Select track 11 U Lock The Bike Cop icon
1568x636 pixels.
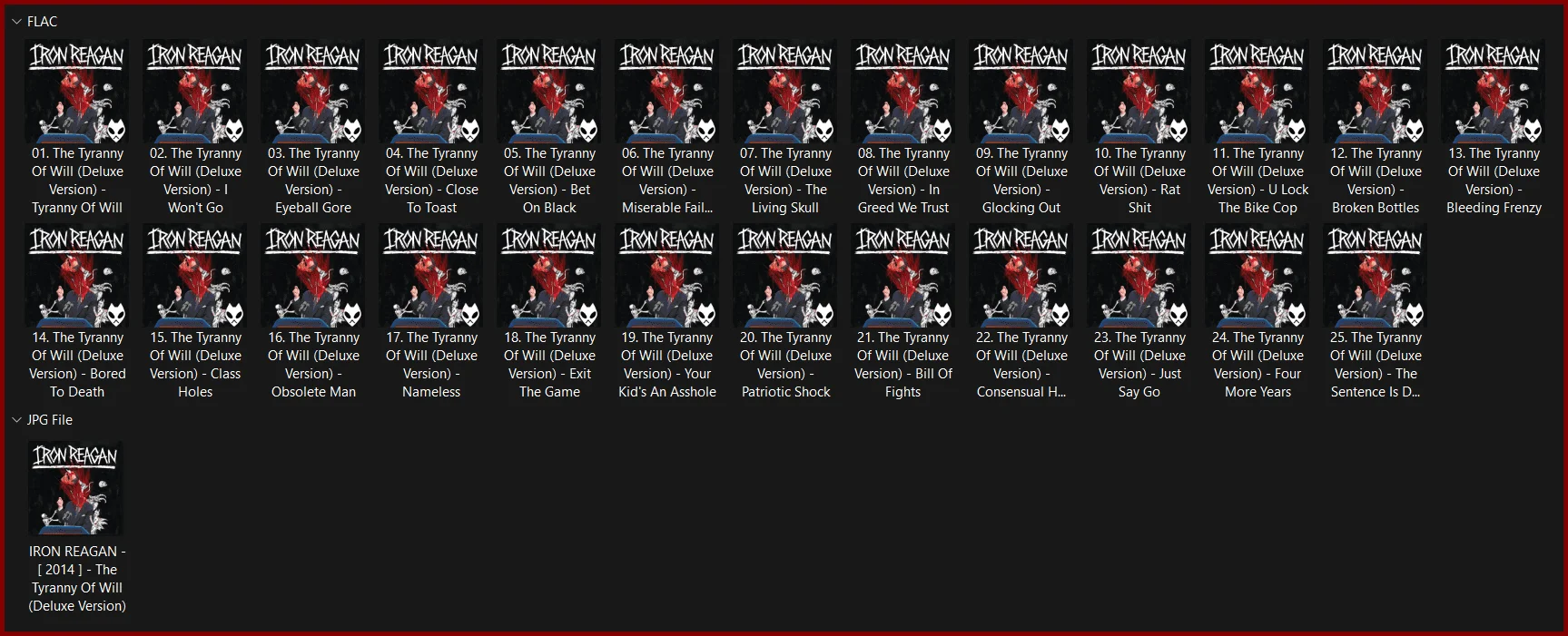pyautogui.click(x=1257, y=91)
